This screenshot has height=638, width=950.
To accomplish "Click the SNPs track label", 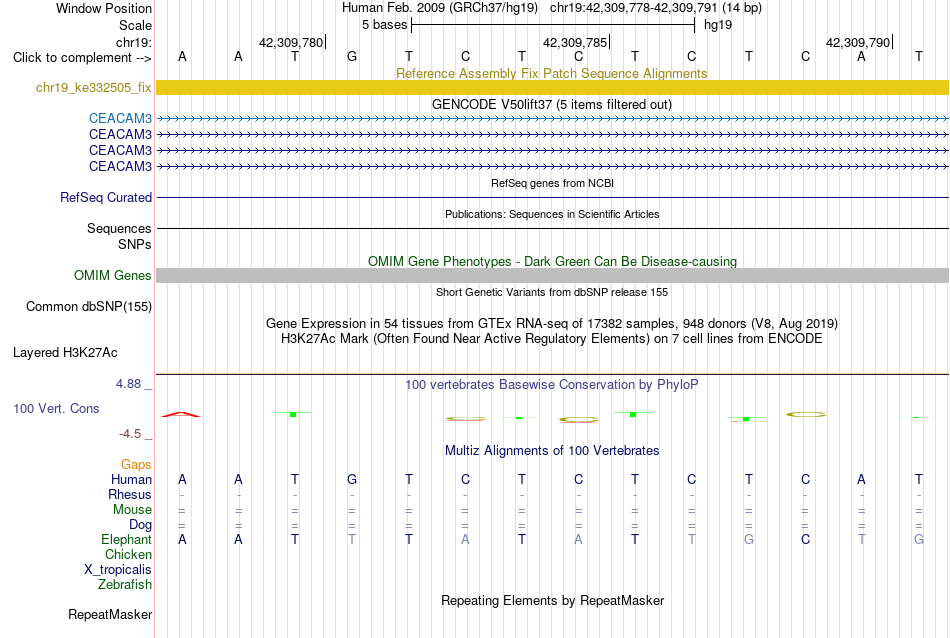I will [x=135, y=244].
